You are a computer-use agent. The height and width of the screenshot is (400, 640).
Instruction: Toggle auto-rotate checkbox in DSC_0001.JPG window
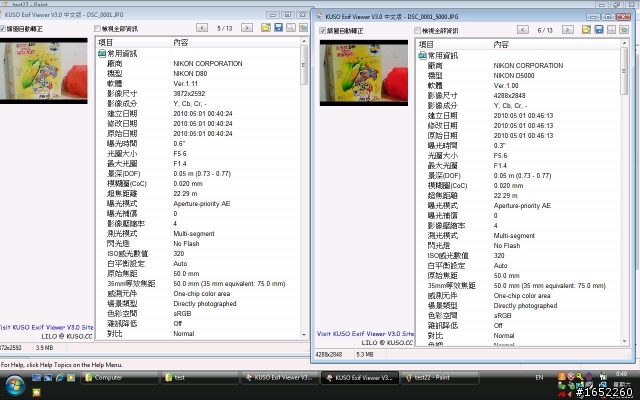(x=2, y=29)
